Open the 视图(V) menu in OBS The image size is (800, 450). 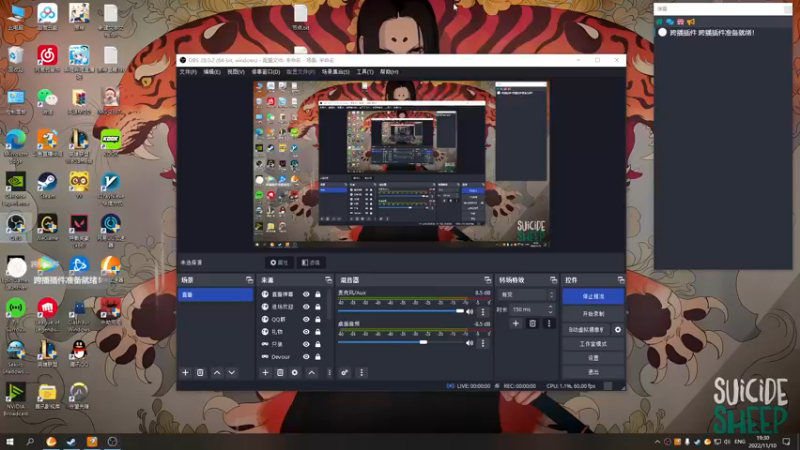pos(236,72)
